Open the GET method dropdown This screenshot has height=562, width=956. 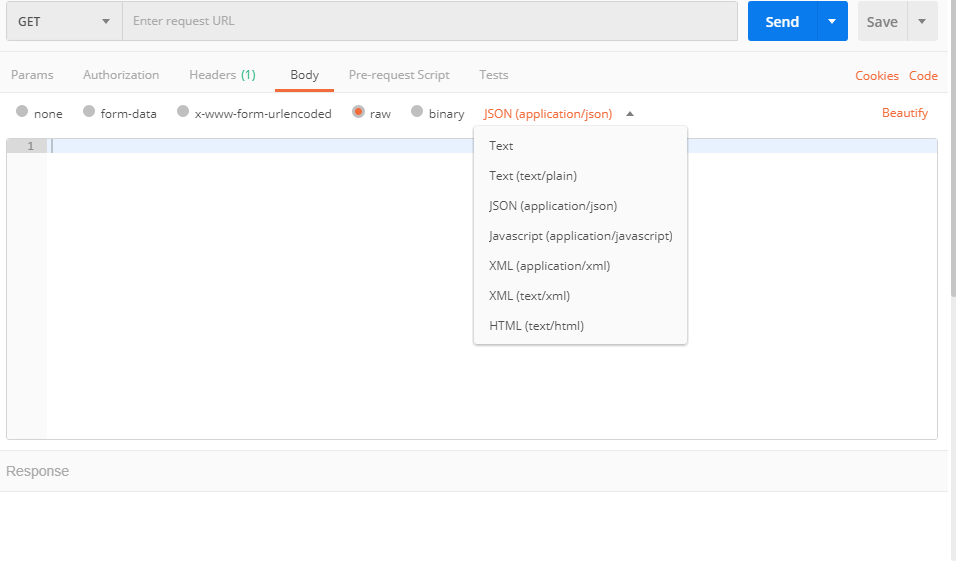64,21
